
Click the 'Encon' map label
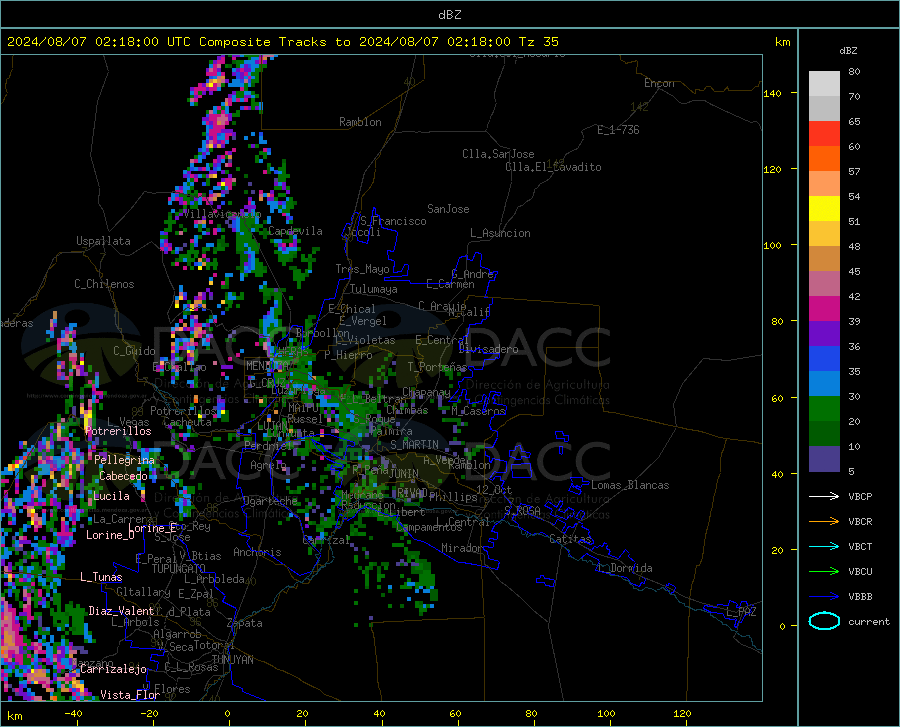point(659,83)
